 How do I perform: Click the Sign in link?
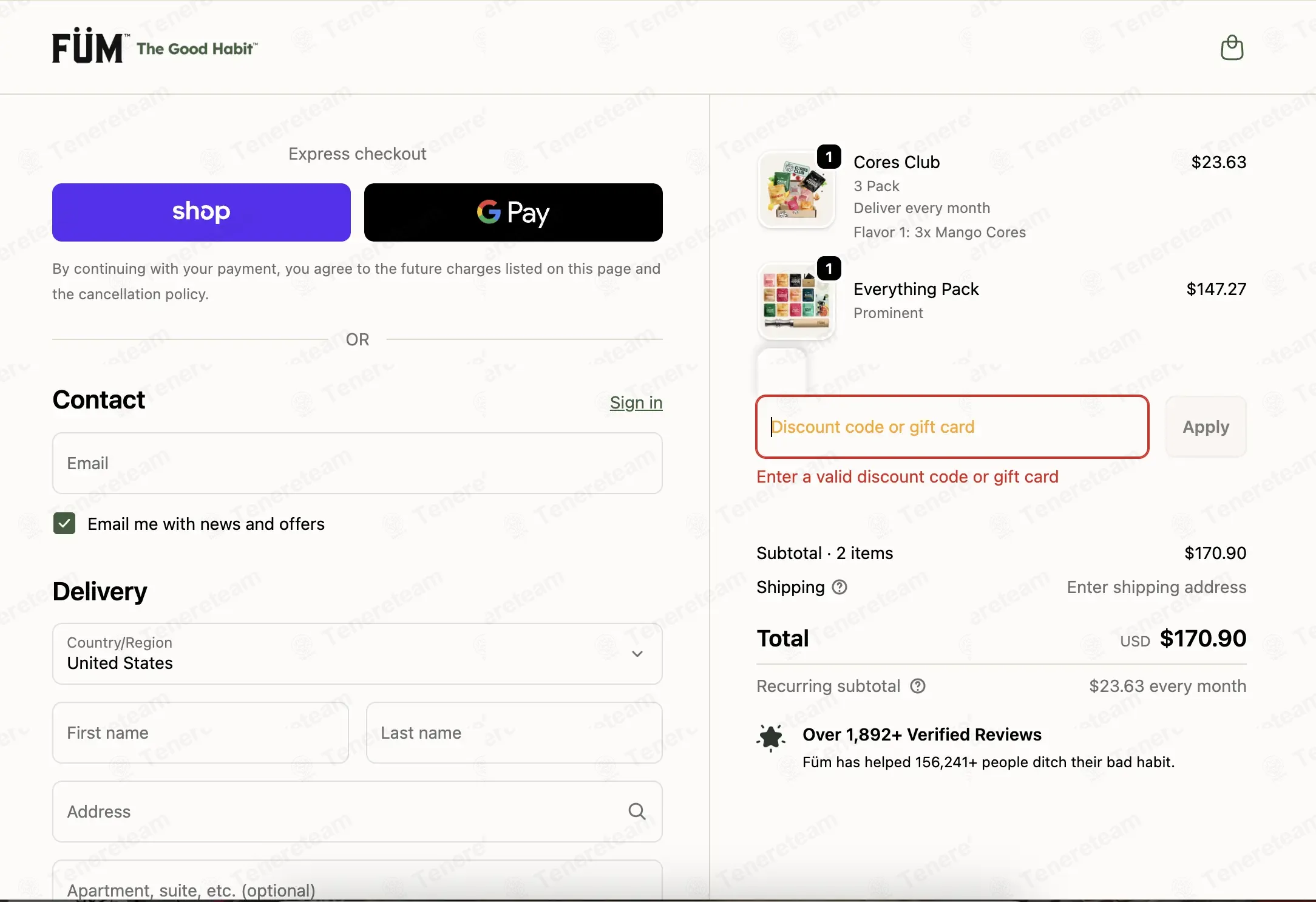click(x=636, y=402)
